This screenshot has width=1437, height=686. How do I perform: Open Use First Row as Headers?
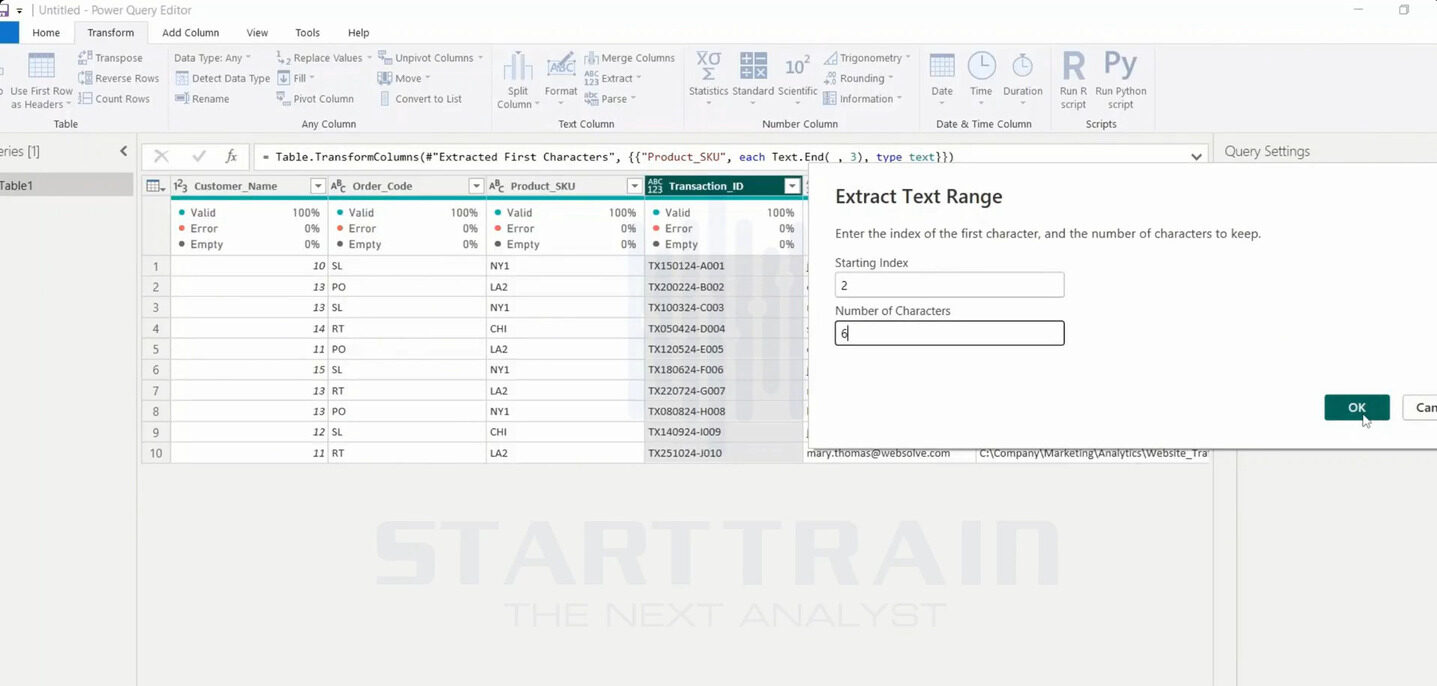click(x=41, y=81)
